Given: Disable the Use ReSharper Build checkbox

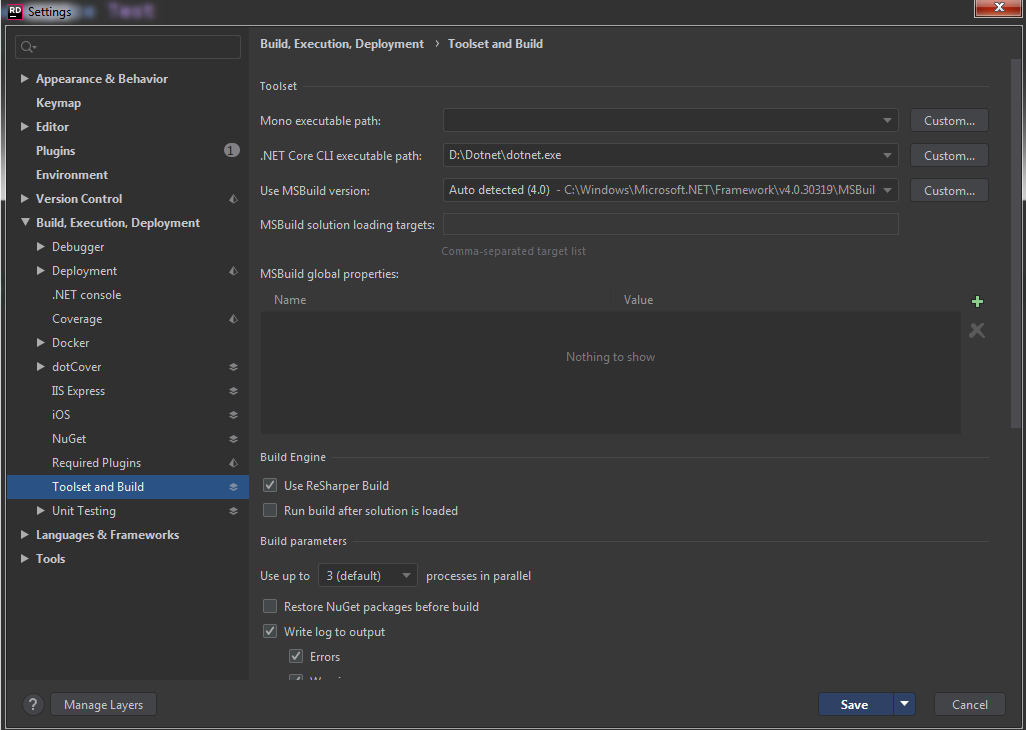Looking at the screenshot, I should click(x=270, y=486).
